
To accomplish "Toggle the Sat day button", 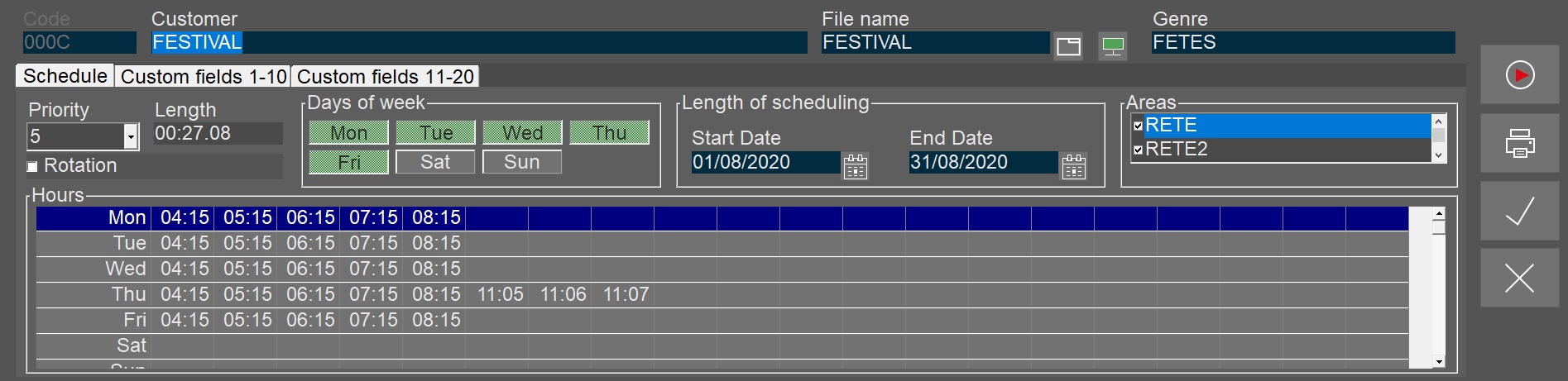I will tap(435, 162).
